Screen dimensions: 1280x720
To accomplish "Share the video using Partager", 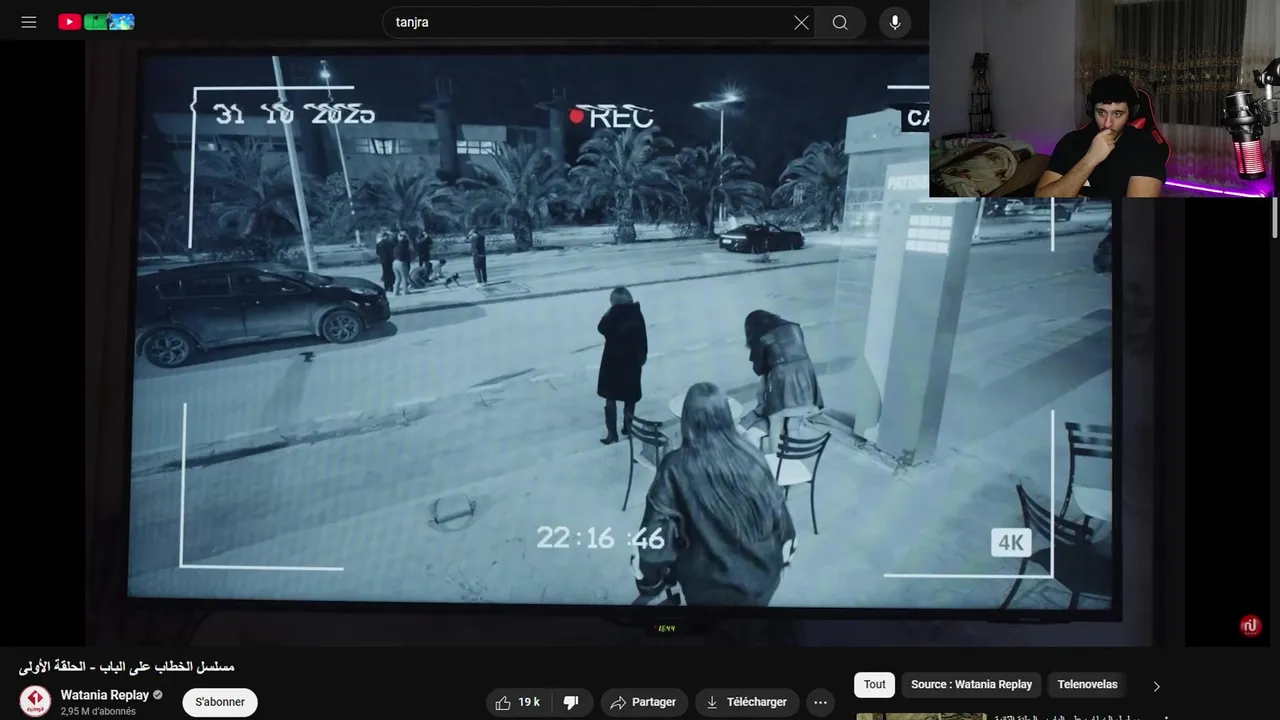I will (x=643, y=702).
